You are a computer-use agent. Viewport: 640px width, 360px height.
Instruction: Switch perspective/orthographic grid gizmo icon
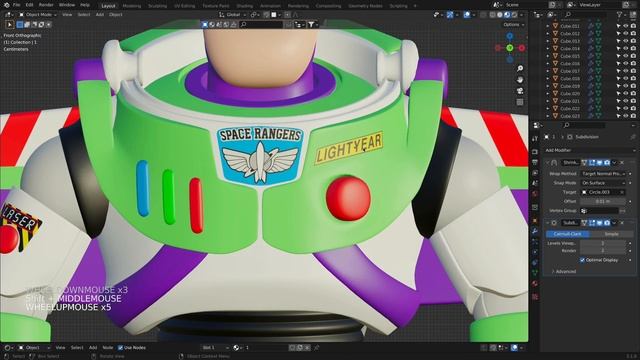[520, 102]
